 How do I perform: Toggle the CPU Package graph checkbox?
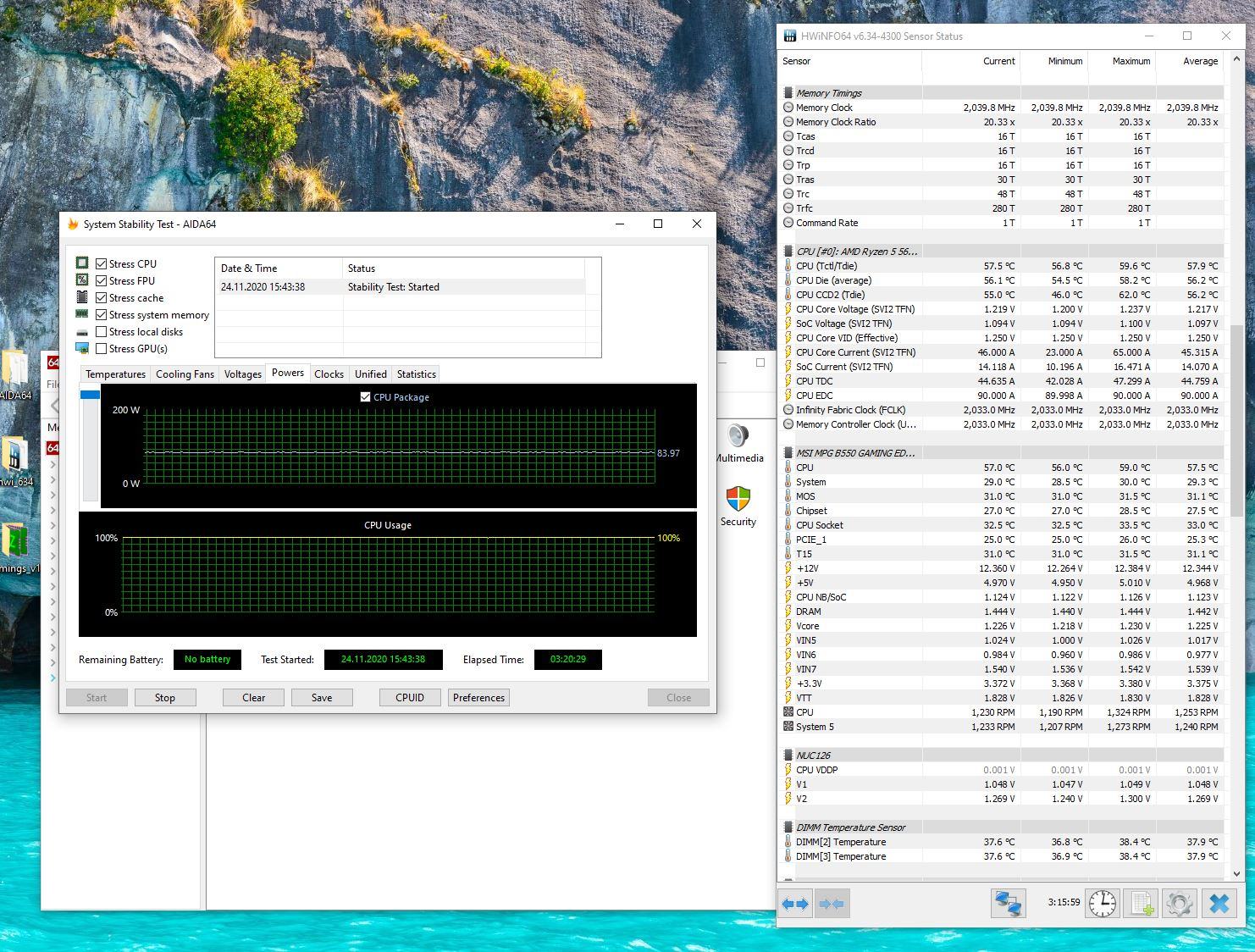pos(366,396)
